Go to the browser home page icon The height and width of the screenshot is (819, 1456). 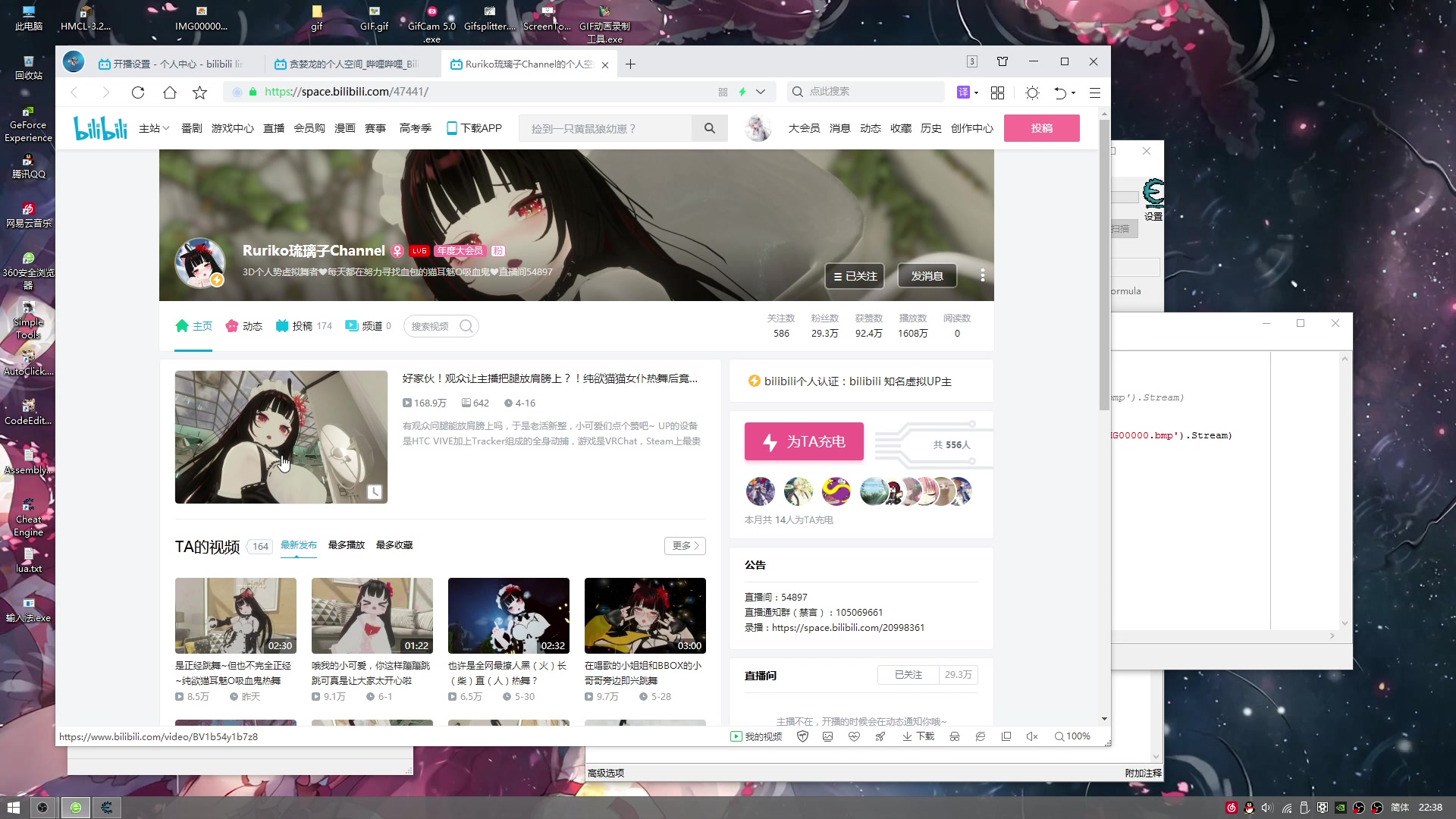tap(170, 93)
